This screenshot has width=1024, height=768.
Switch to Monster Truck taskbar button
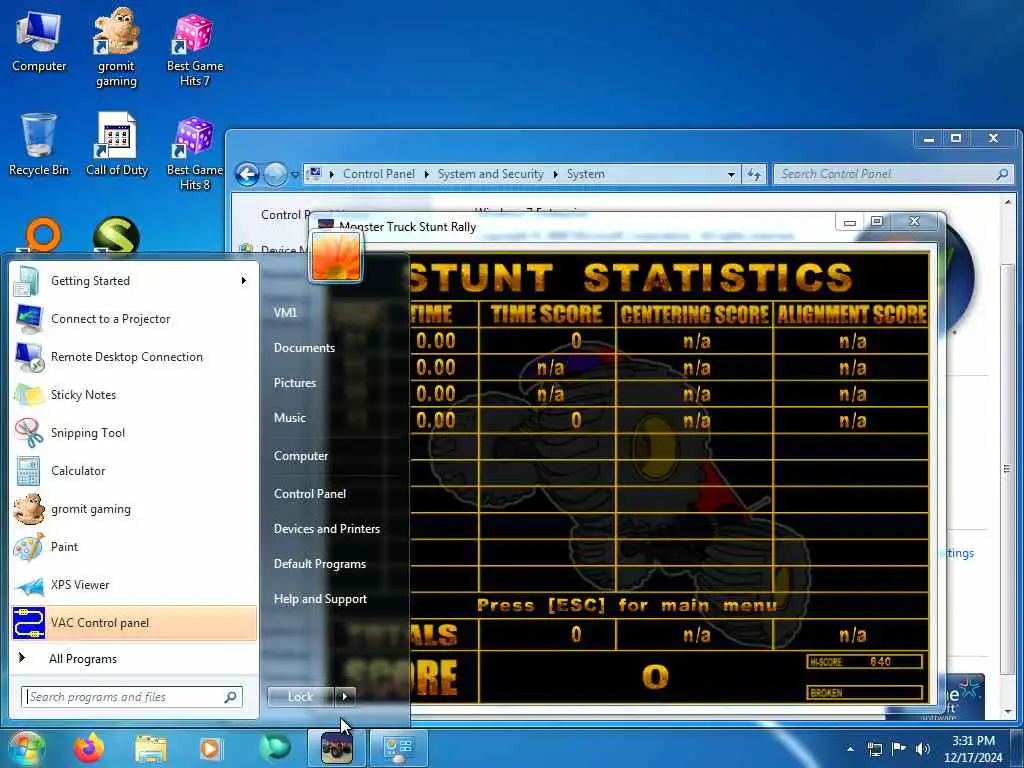337,748
